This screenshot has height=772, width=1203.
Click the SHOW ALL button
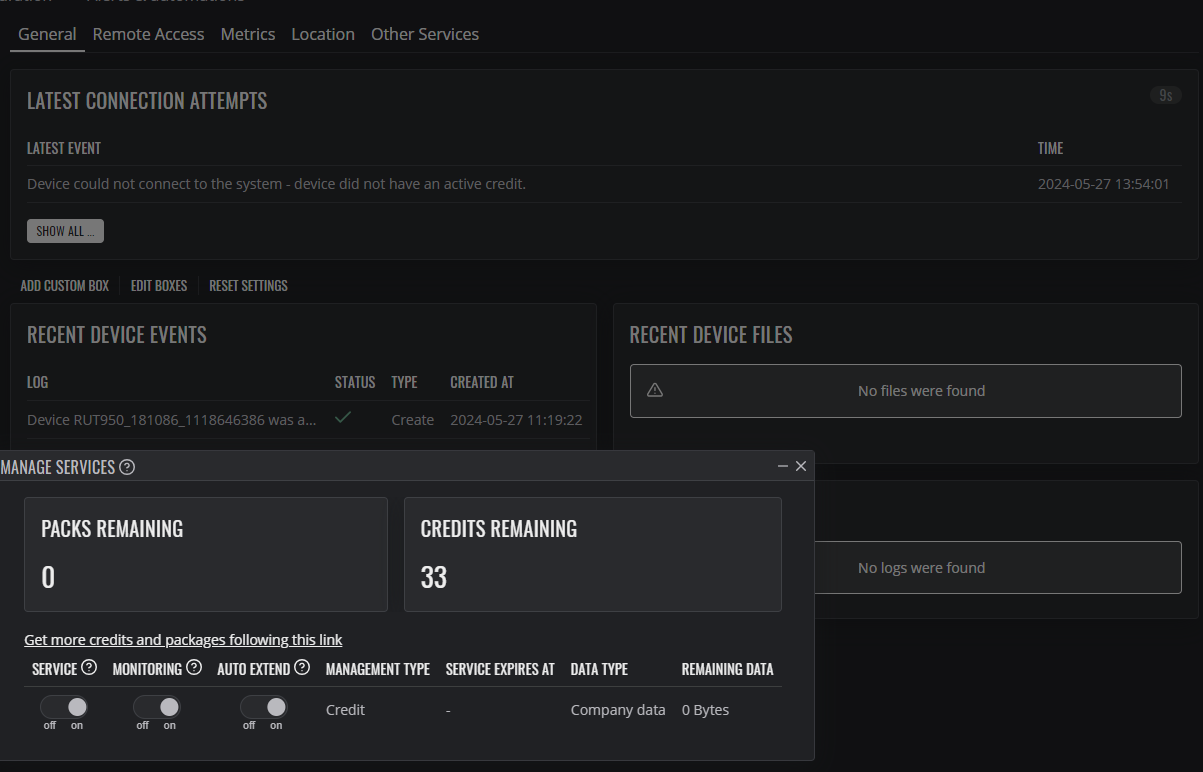(65, 231)
